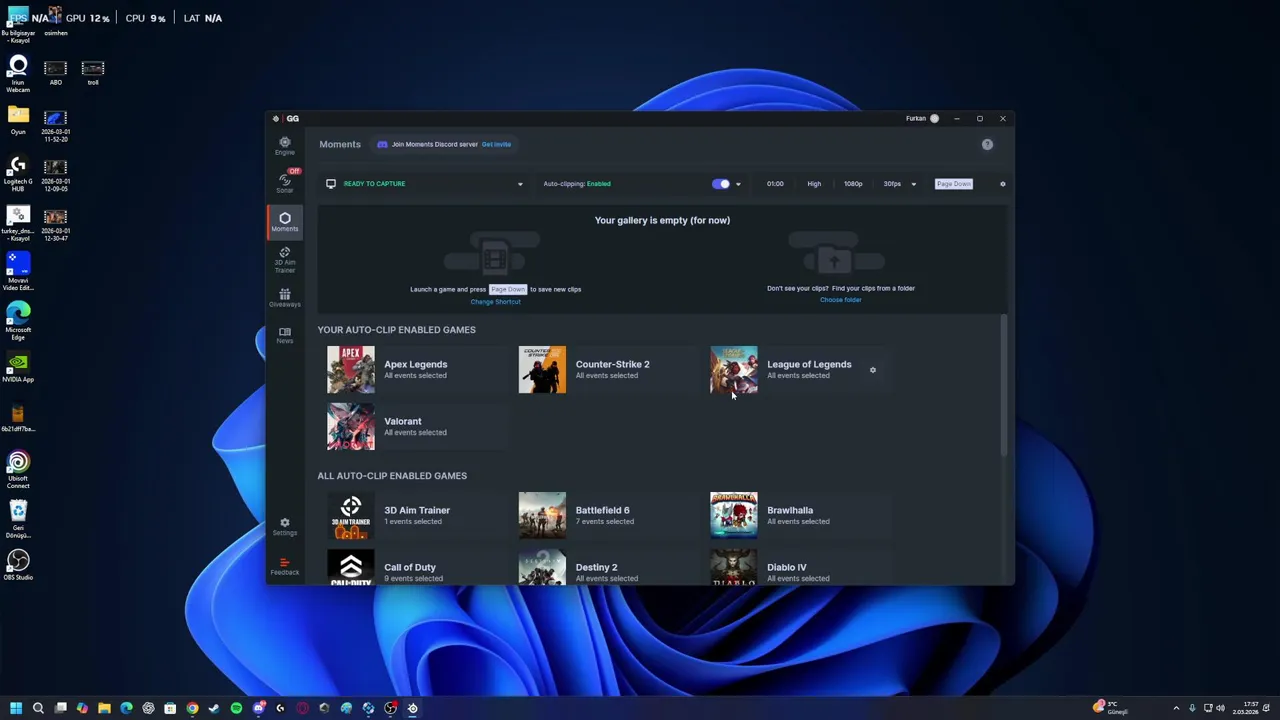
Task: Open Chrome from the taskbar
Action: click(192, 708)
